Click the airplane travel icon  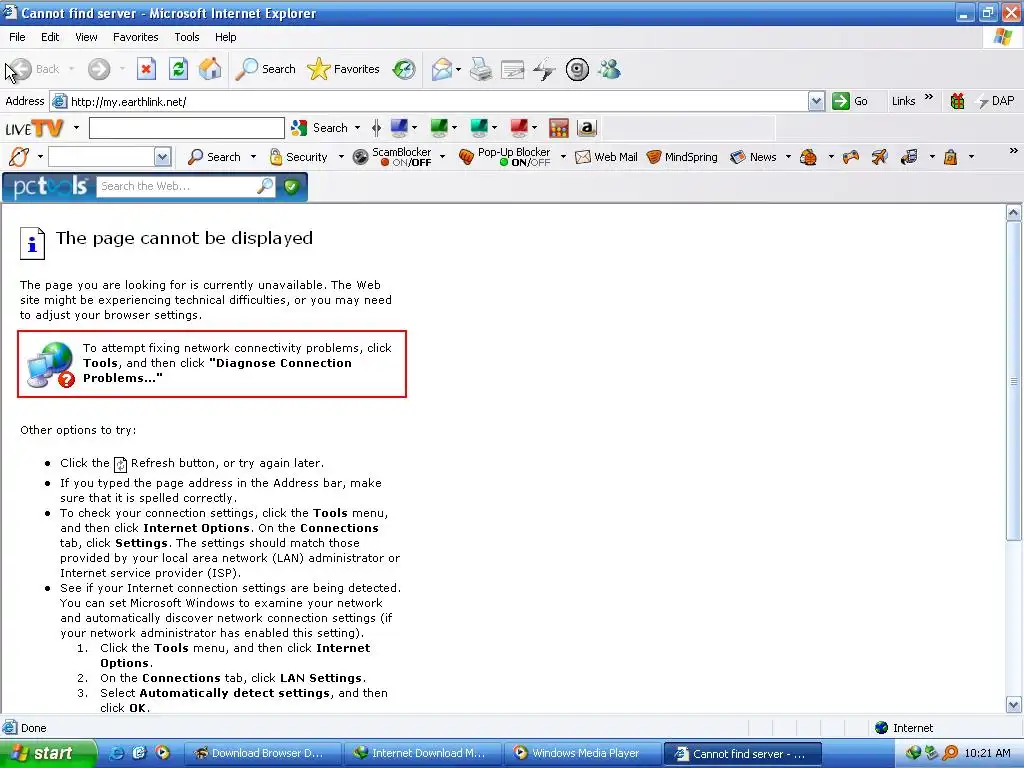pyautogui.click(x=880, y=157)
